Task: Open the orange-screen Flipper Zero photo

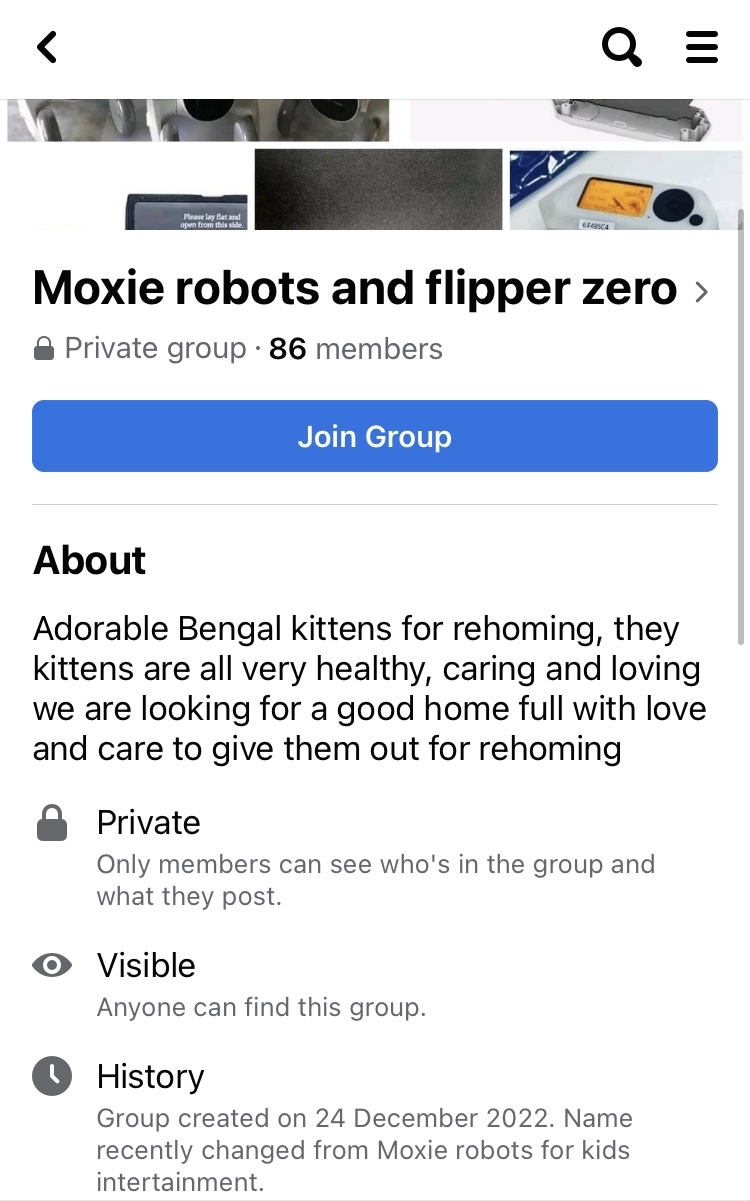Action: 626,190
